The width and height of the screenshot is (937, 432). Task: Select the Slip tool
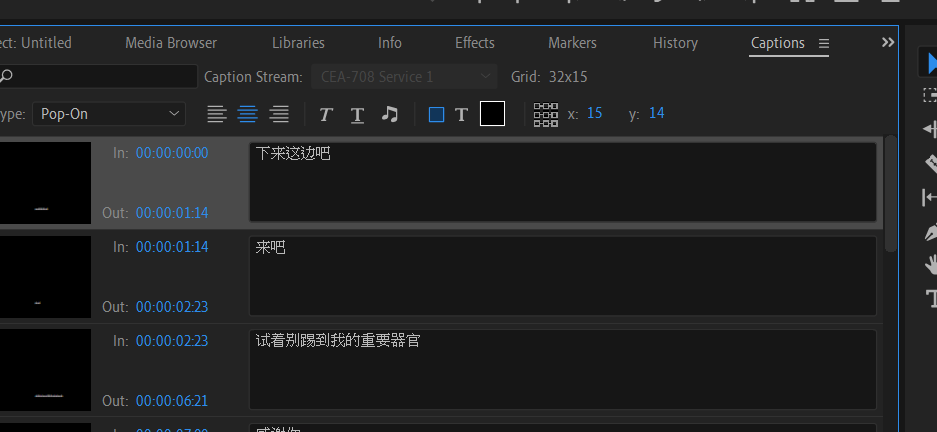(930, 197)
